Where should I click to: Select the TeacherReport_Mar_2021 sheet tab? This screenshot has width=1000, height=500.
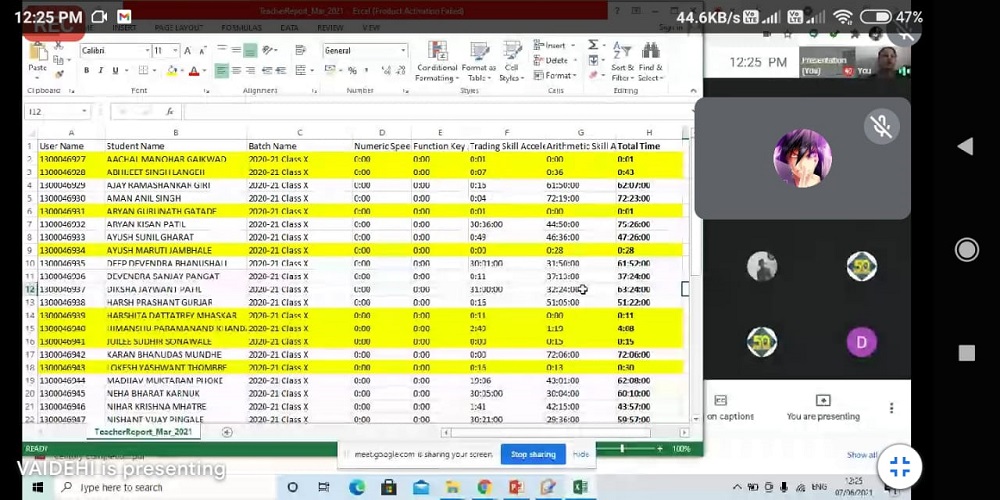142,432
